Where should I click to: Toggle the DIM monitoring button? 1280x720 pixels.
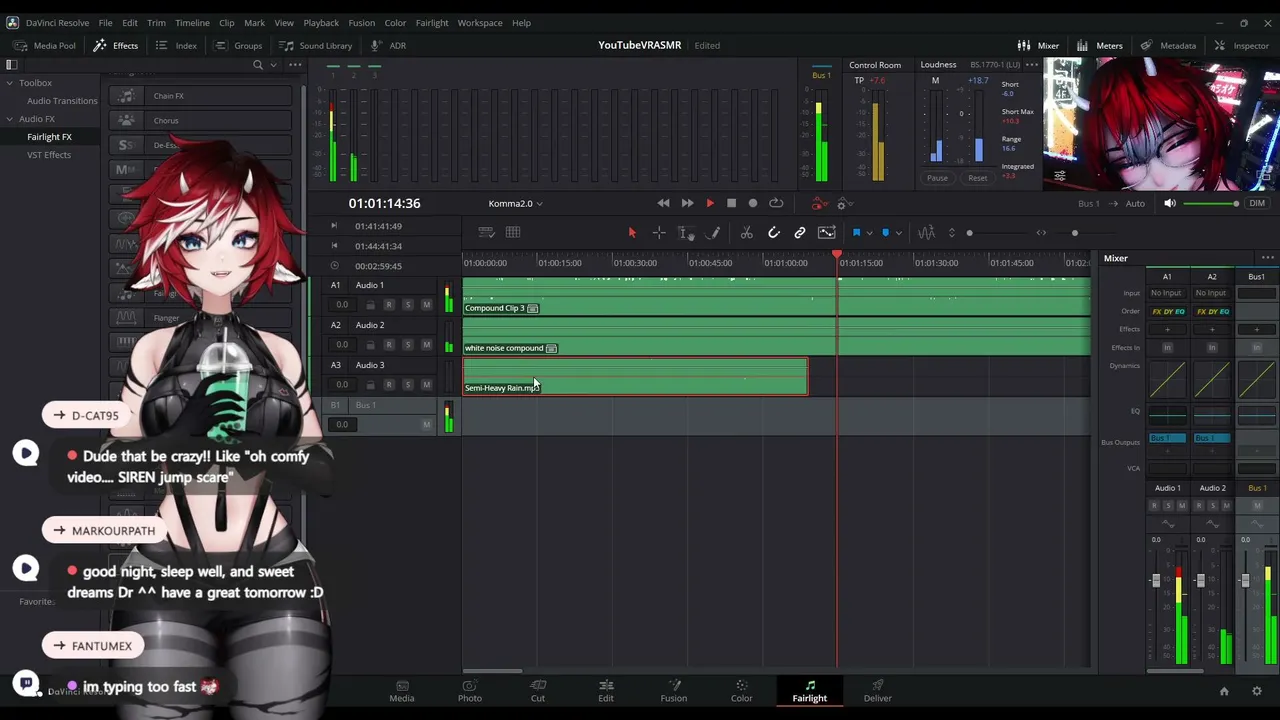coord(1257,203)
